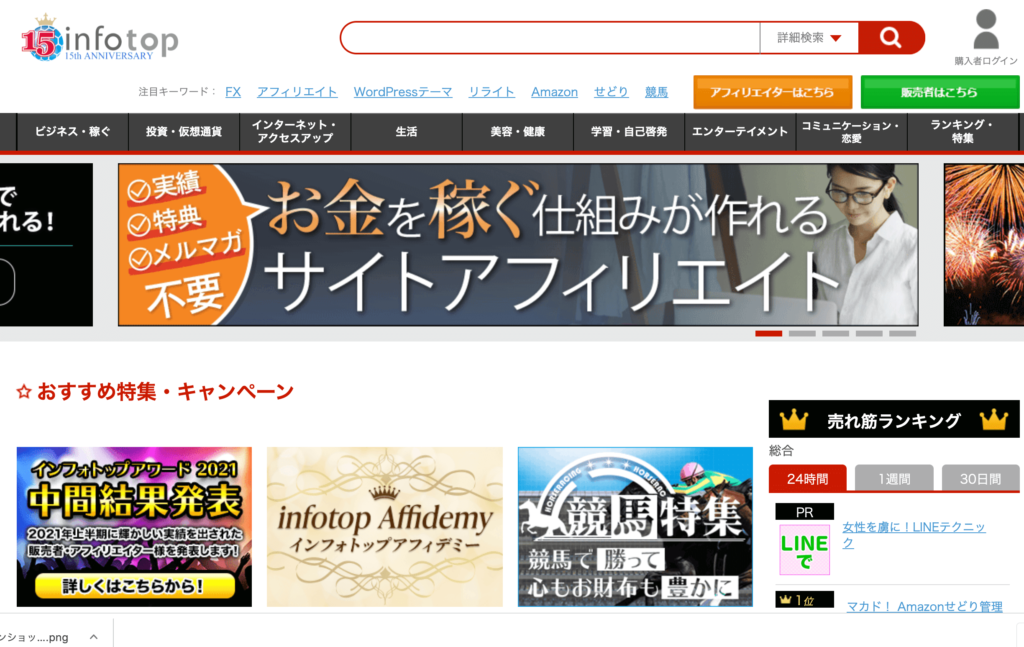This screenshot has width=1024, height=647.
Task: Open インフォトップアワード 2021 中間結果発表 banner
Action: coord(134,527)
